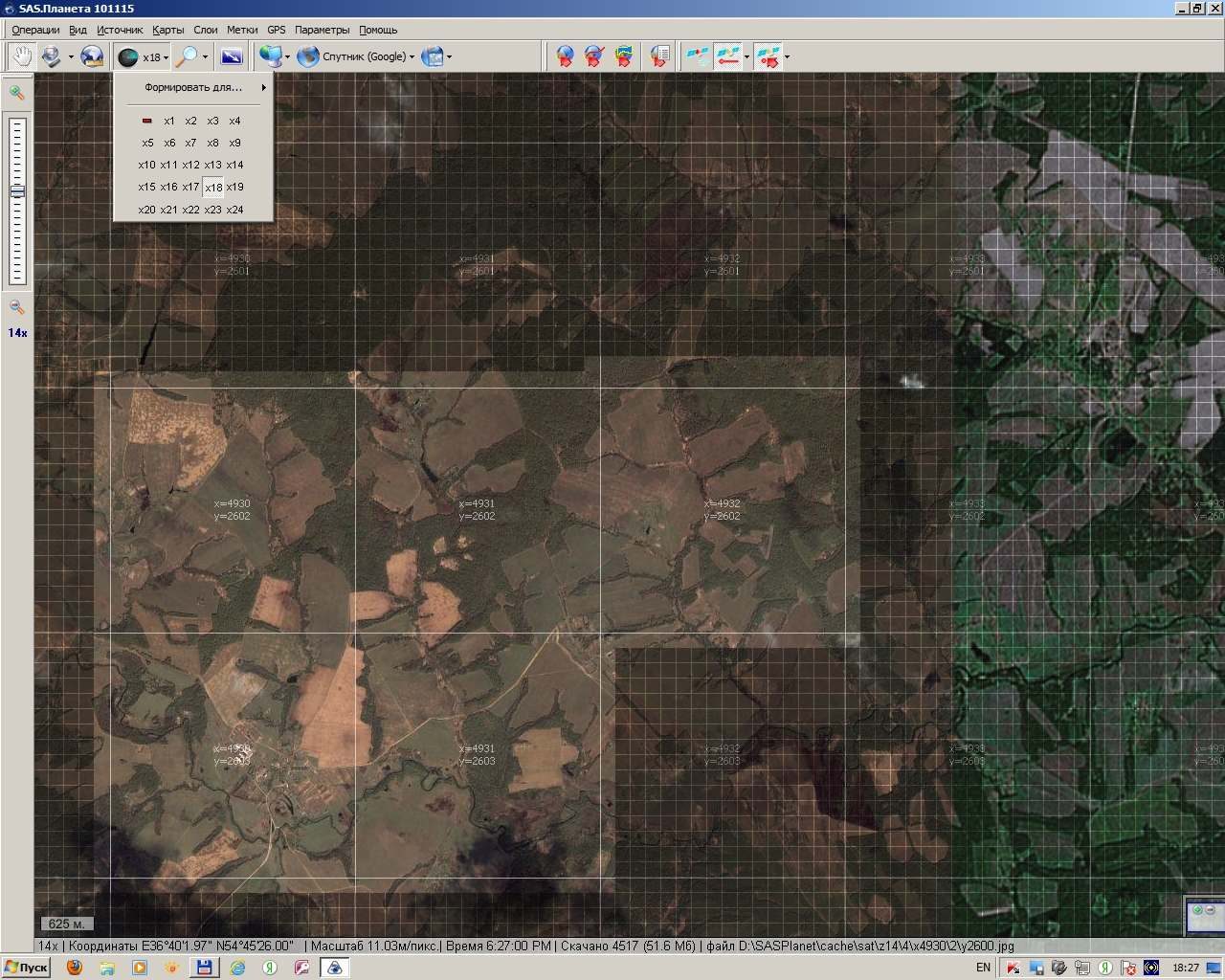Viewport: 1225px width, 980px height.
Task: Click the globe cache source icon
Action: coord(92,56)
